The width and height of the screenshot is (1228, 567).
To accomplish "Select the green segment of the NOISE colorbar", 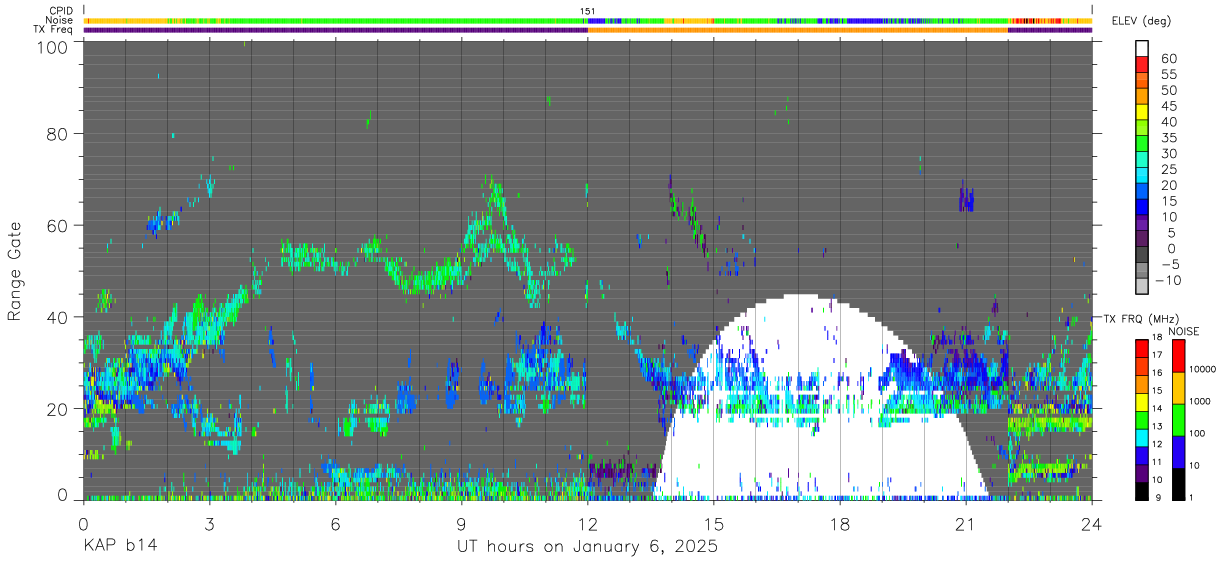I will (1178, 420).
